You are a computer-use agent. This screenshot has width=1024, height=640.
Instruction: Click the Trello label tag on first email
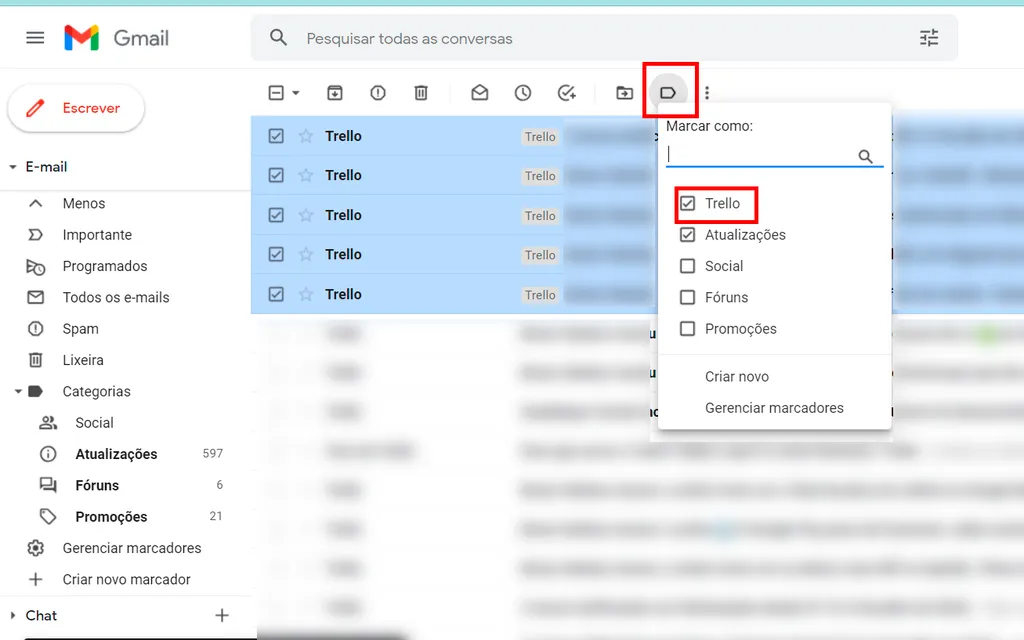click(540, 136)
